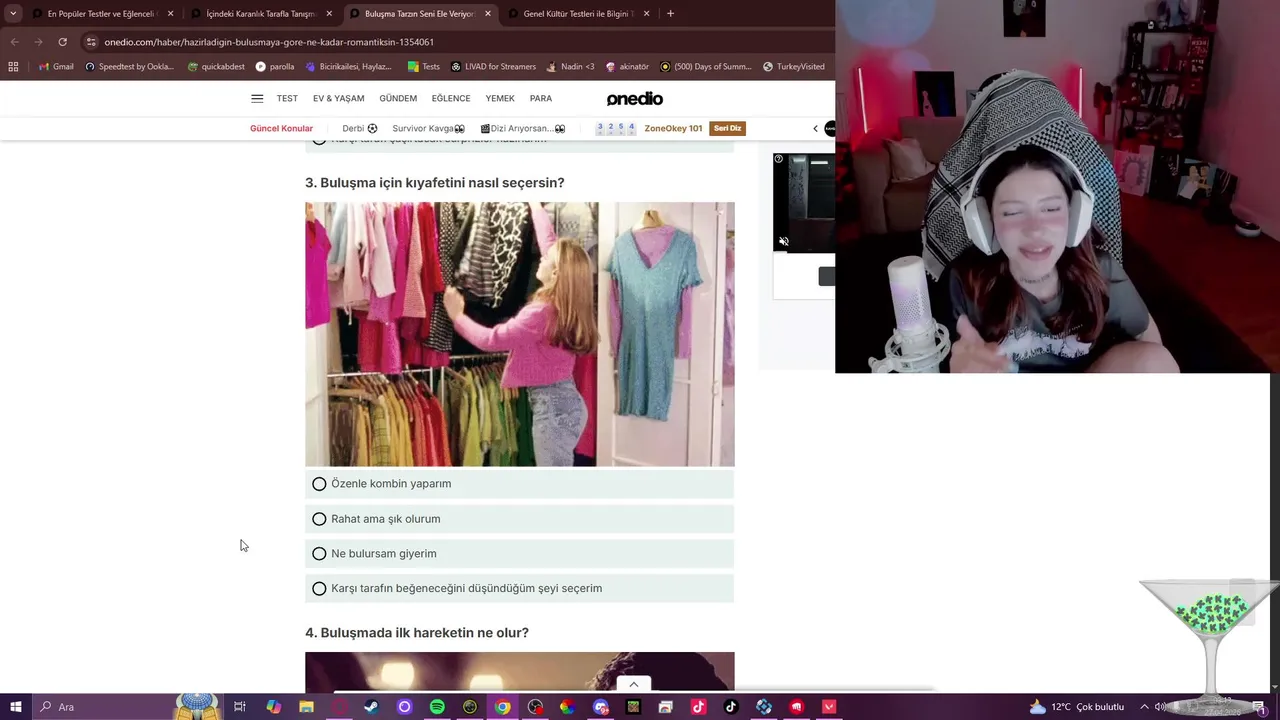Reload the page

pos(62,42)
